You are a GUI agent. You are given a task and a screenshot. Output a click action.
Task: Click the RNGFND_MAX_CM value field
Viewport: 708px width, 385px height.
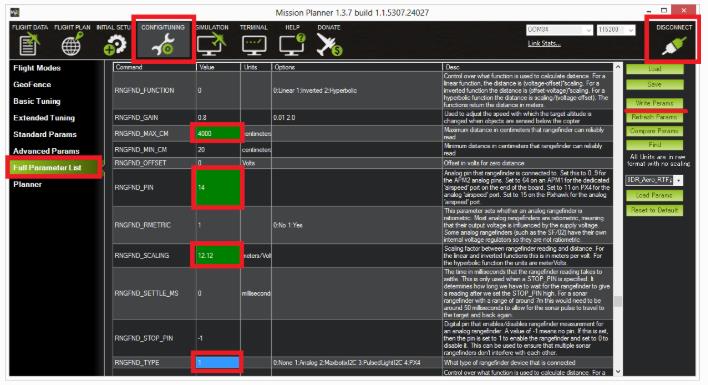[218, 133]
